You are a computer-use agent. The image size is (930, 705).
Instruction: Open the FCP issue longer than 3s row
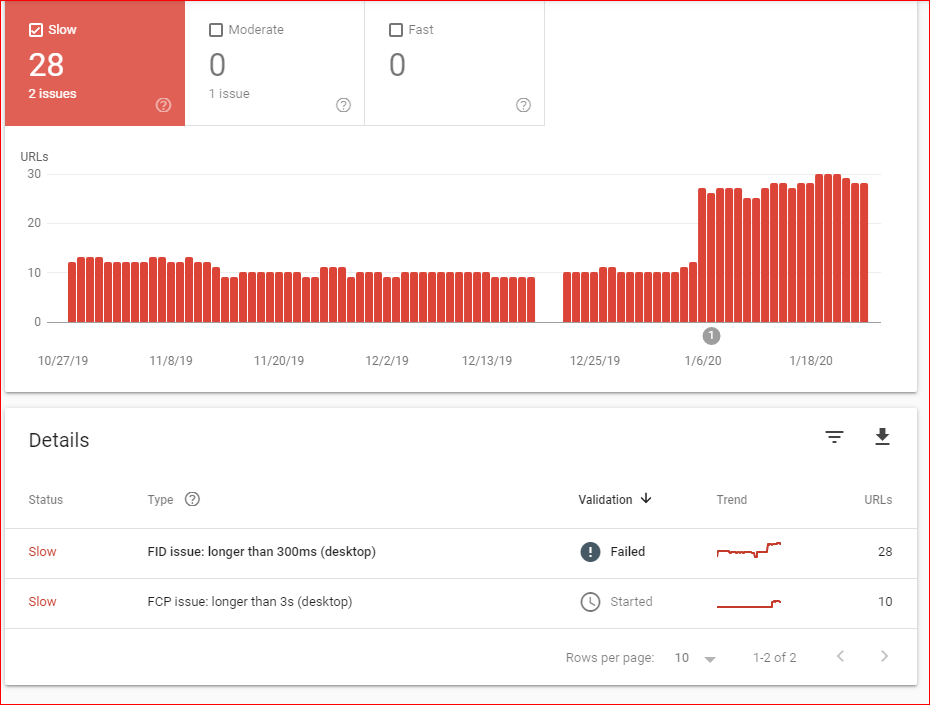click(x=461, y=603)
